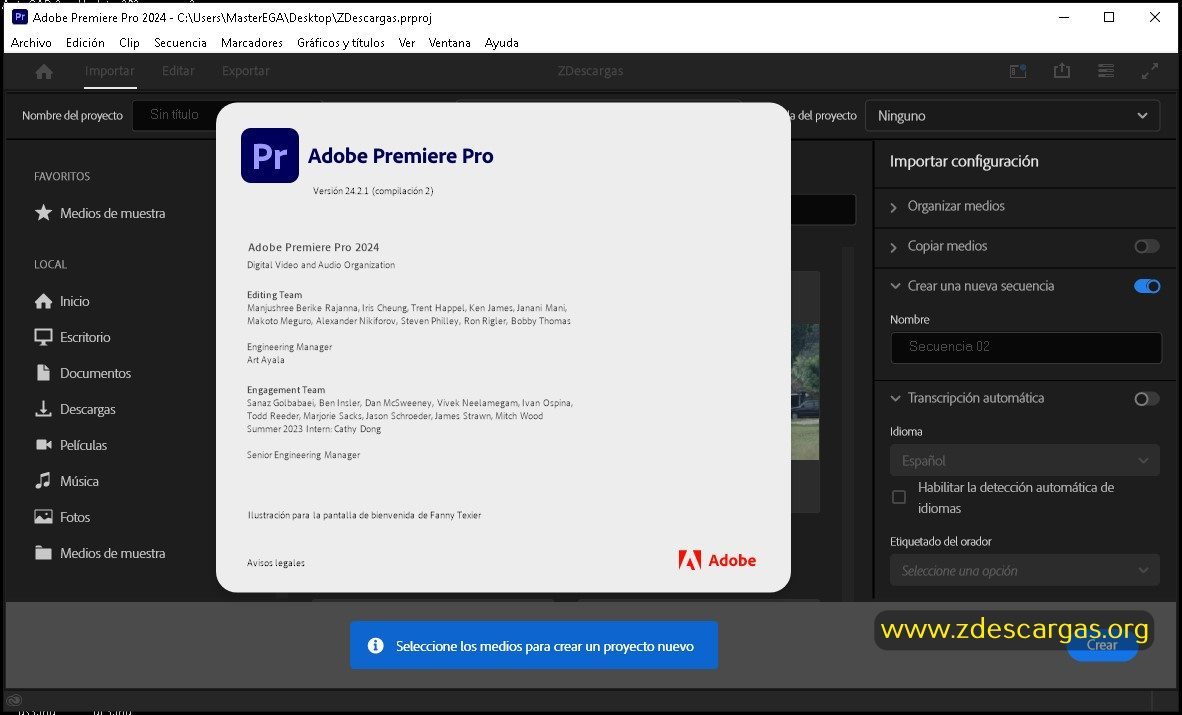Go to the Home screen icon
This screenshot has width=1182, height=715.
[44, 72]
